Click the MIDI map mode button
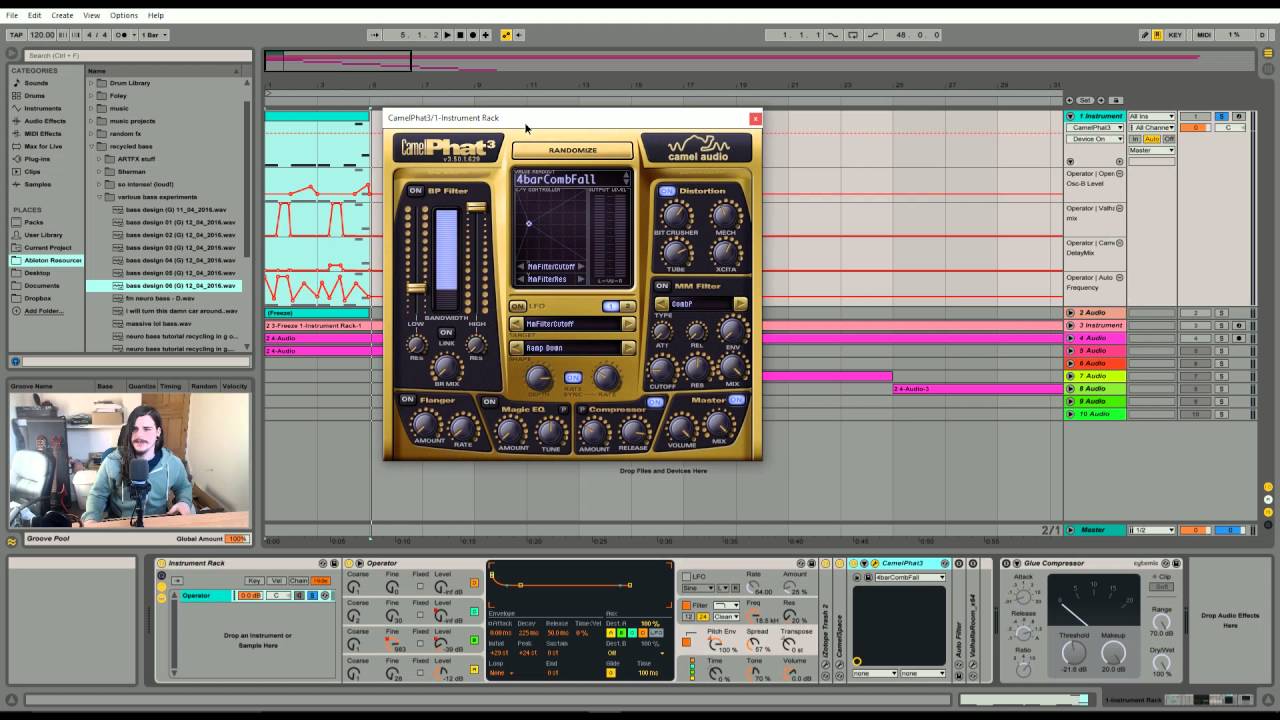 (x=1203, y=35)
